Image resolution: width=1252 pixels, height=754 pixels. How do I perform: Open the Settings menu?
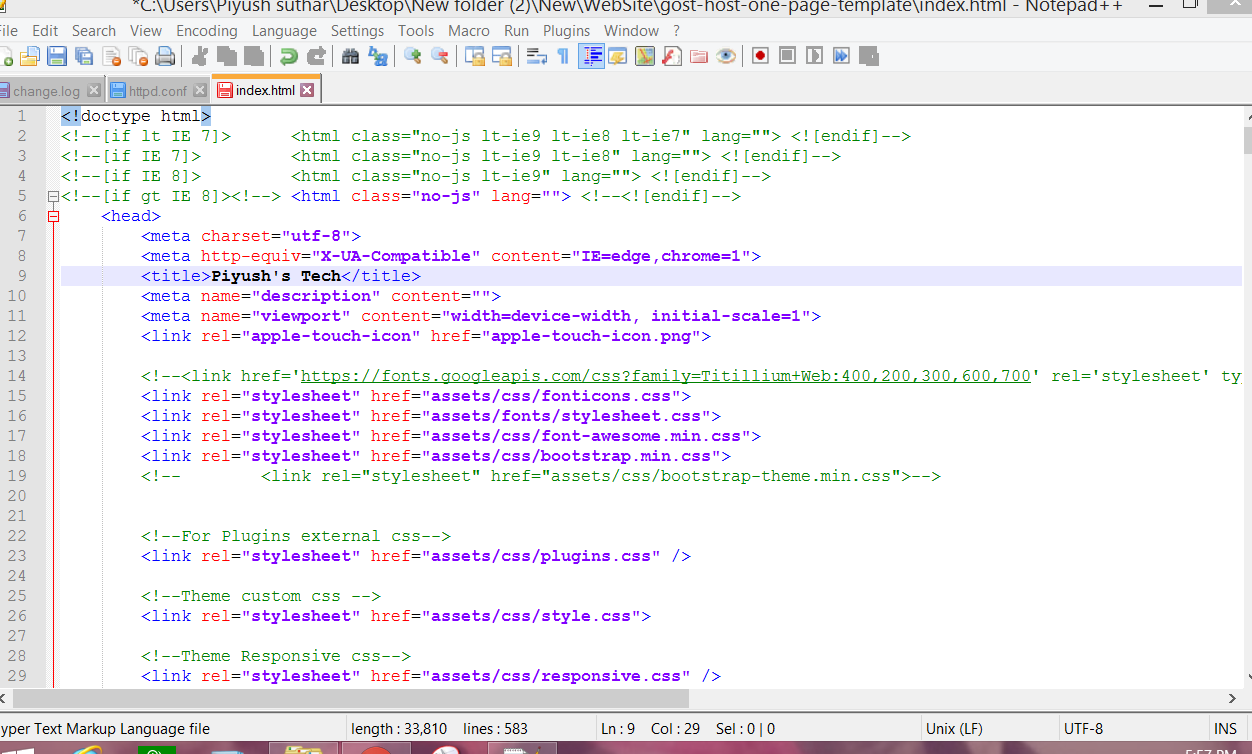(x=358, y=31)
